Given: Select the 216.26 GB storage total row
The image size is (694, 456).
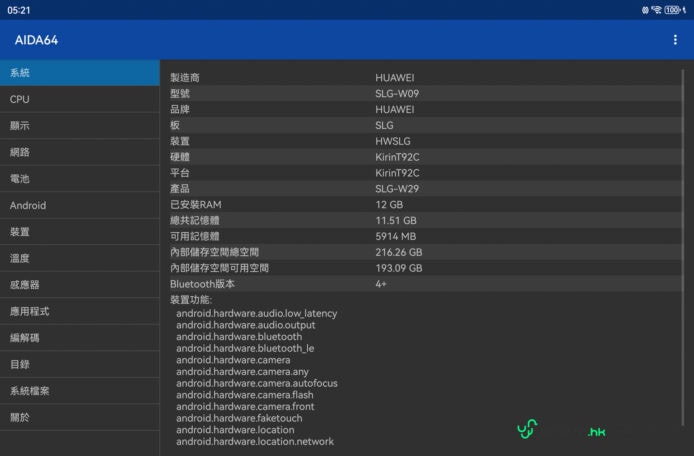Looking at the screenshot, I should coord(425,252).
